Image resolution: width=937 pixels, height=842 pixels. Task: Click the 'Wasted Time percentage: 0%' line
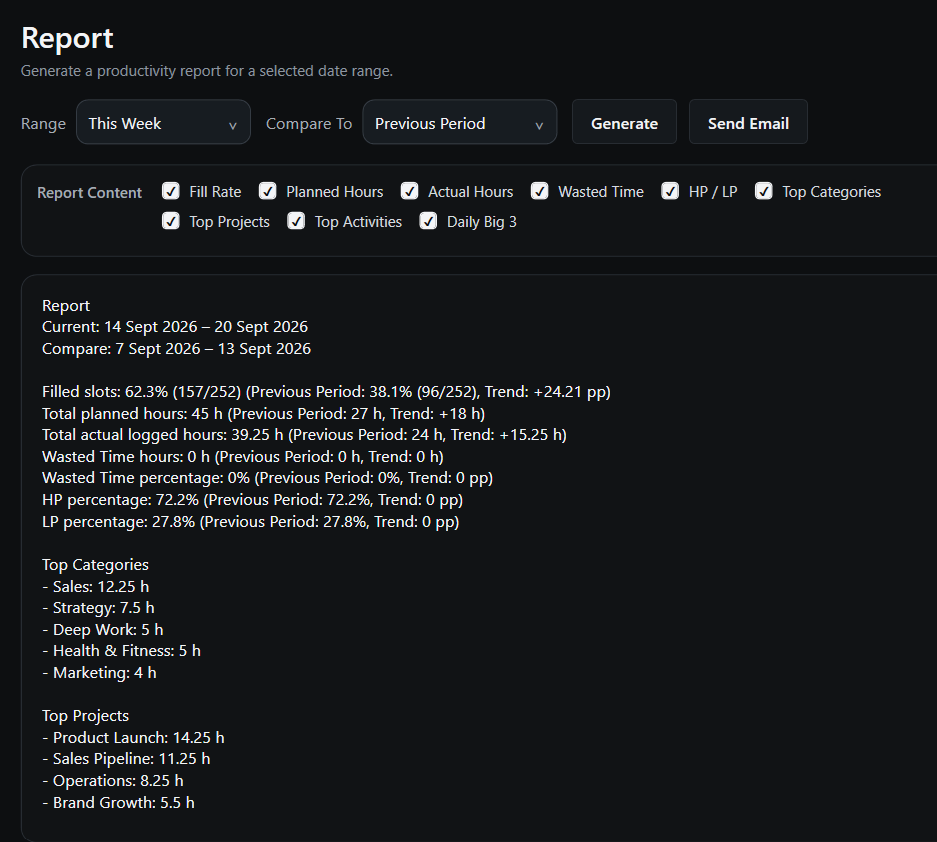tap(268, 478)
